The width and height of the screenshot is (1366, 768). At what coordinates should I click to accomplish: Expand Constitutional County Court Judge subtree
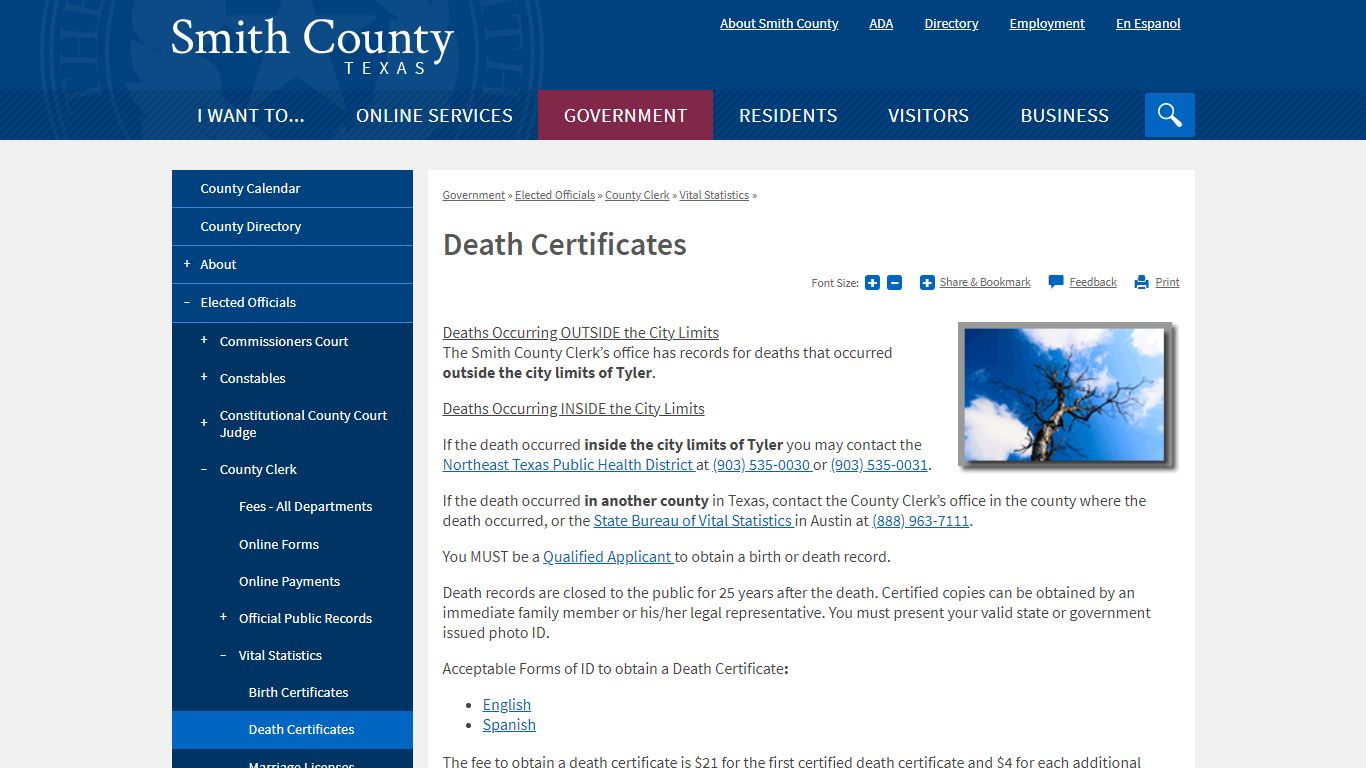pos(204,423)
